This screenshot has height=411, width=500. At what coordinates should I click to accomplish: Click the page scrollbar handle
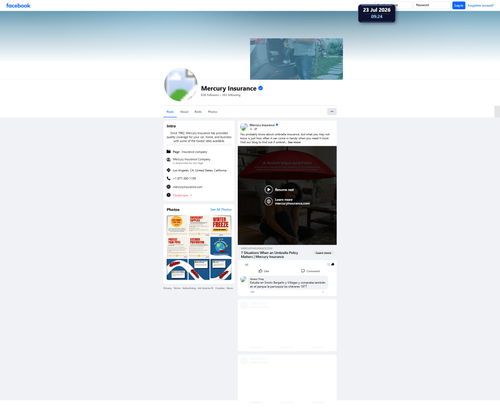point(497,112)
